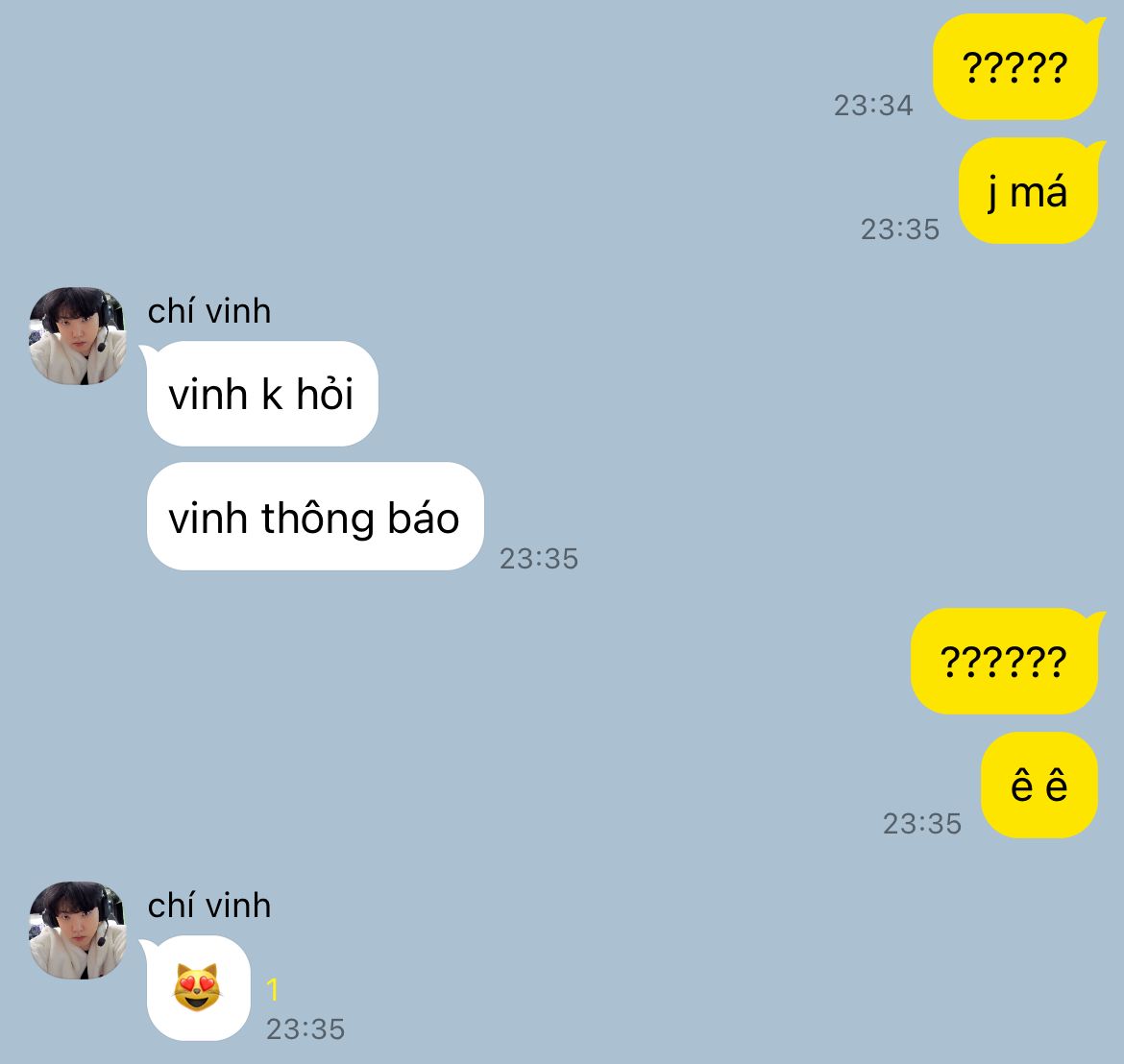Tap the heart-eyes cat emoji
Screen dimensions: 1124x1064
196,986
